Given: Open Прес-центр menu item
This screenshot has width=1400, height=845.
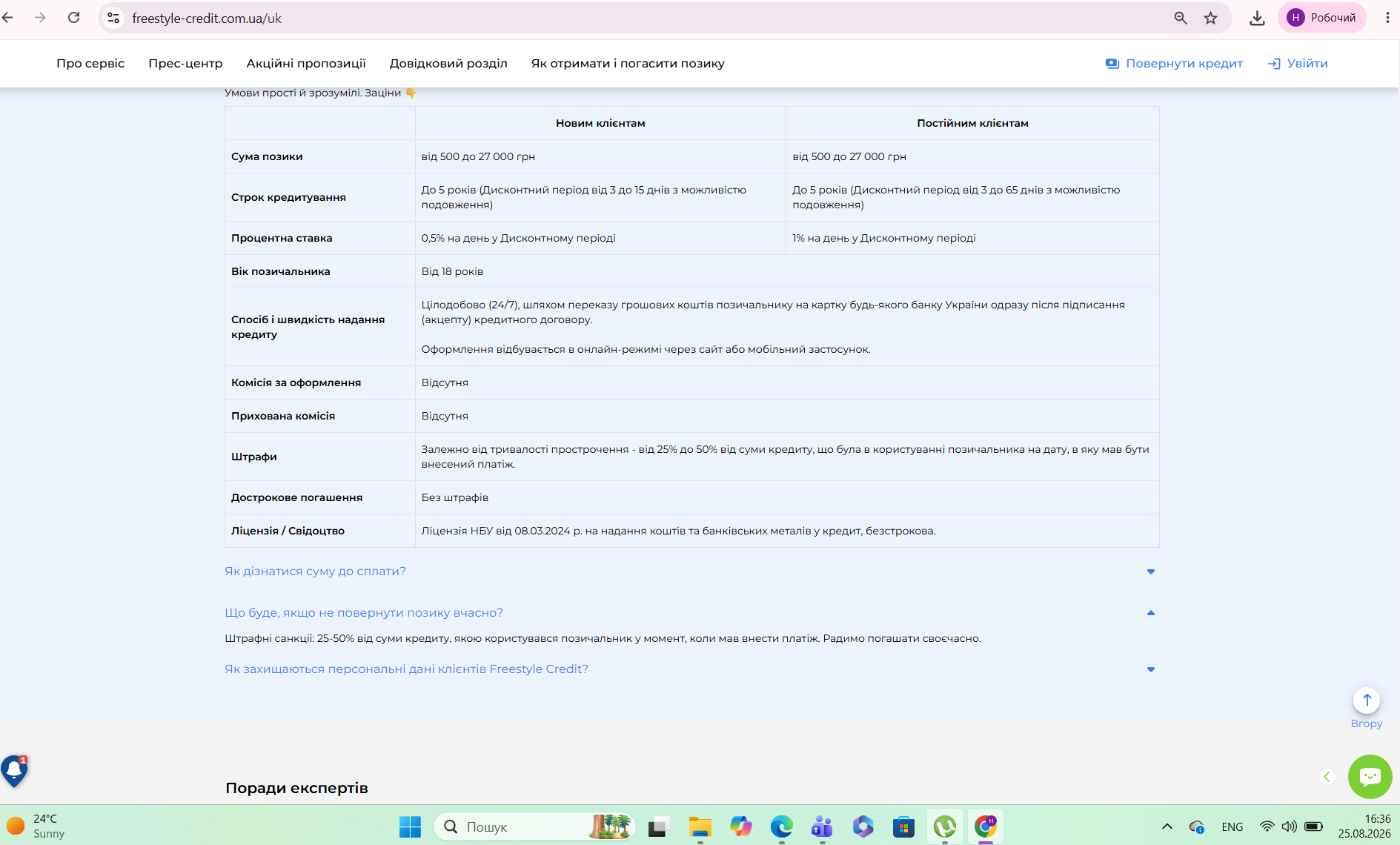Looking at the screenshot, I should coord(185,64).
